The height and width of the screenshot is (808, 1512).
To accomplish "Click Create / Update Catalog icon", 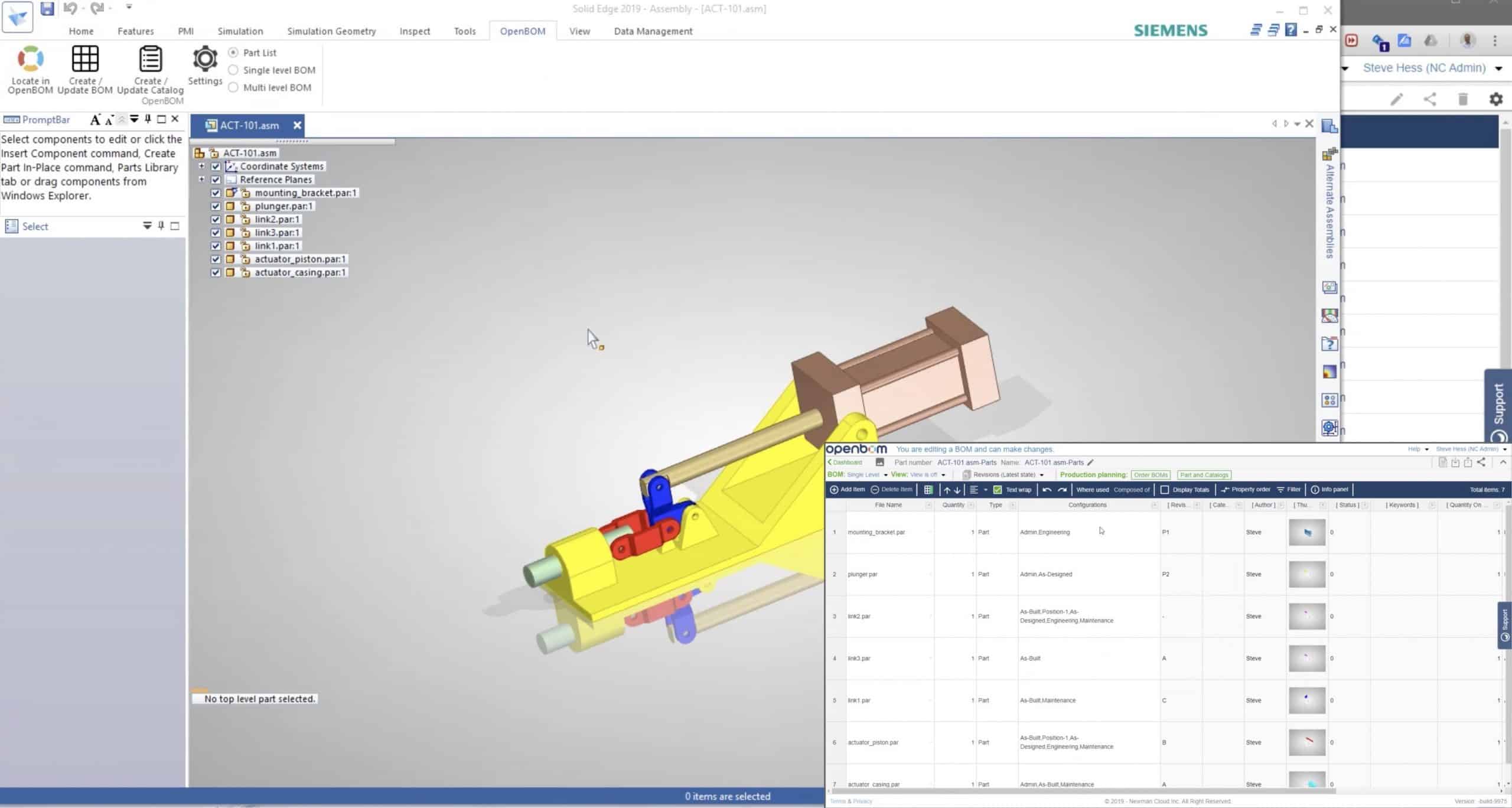I will [150, 59].
